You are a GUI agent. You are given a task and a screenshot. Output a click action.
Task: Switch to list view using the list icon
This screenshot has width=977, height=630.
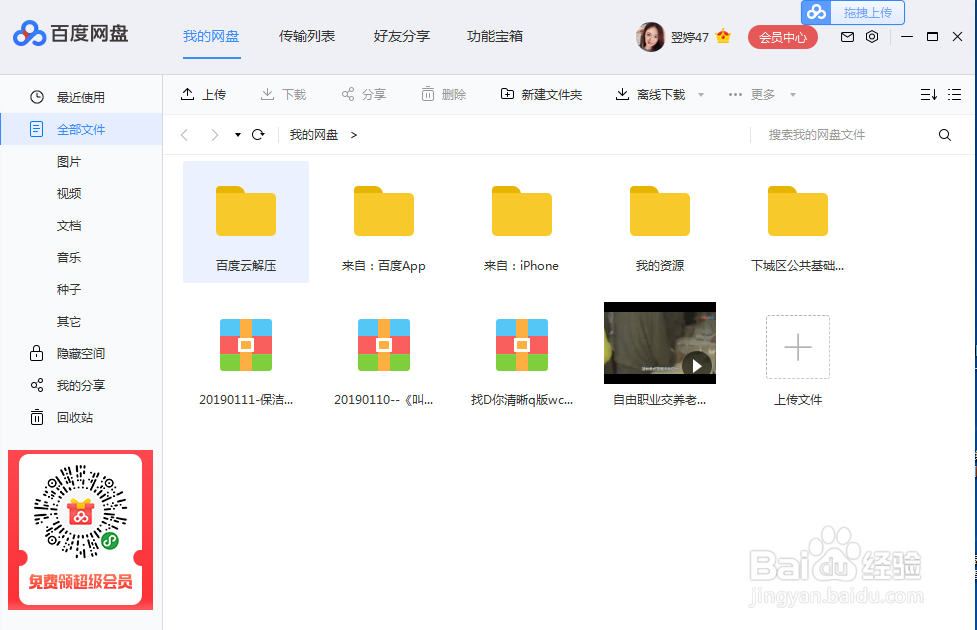point(954,93)
